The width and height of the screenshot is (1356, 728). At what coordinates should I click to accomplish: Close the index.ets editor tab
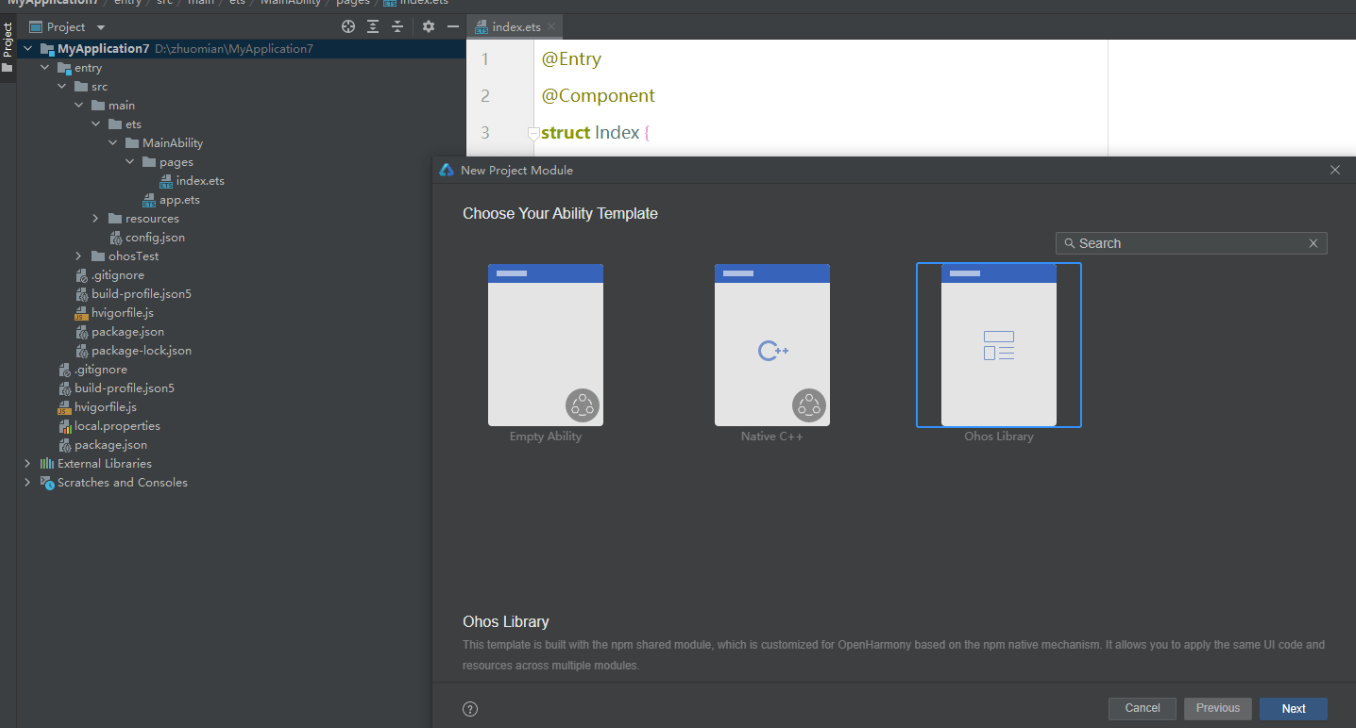(x=551, y=27)
